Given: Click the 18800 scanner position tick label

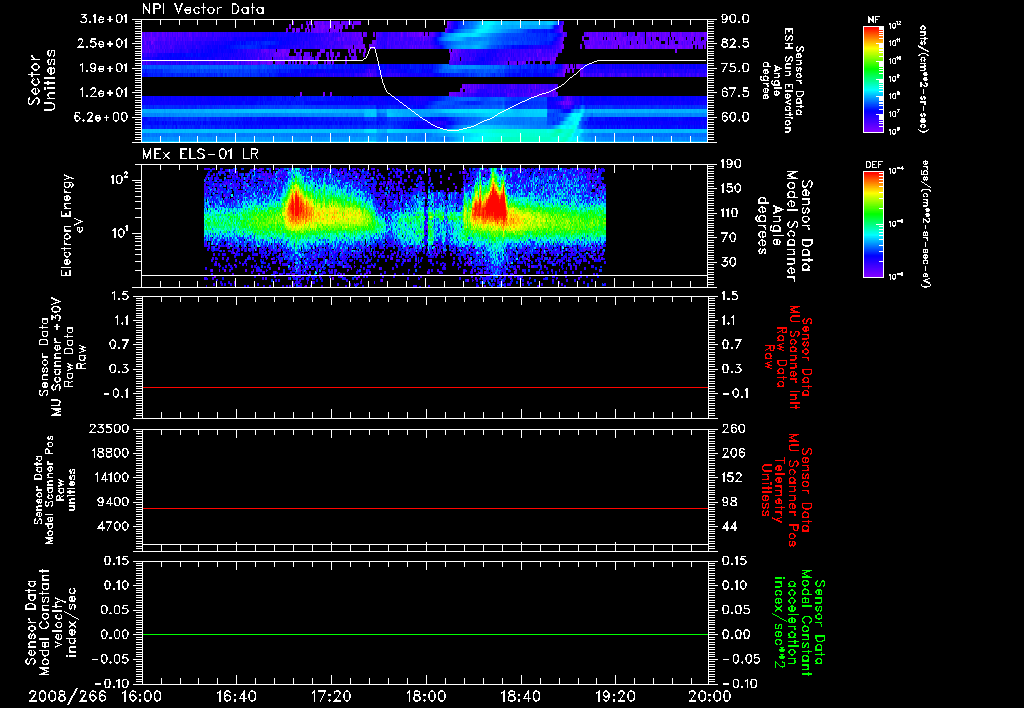Looking at the screenshot, I should point(109,453).
